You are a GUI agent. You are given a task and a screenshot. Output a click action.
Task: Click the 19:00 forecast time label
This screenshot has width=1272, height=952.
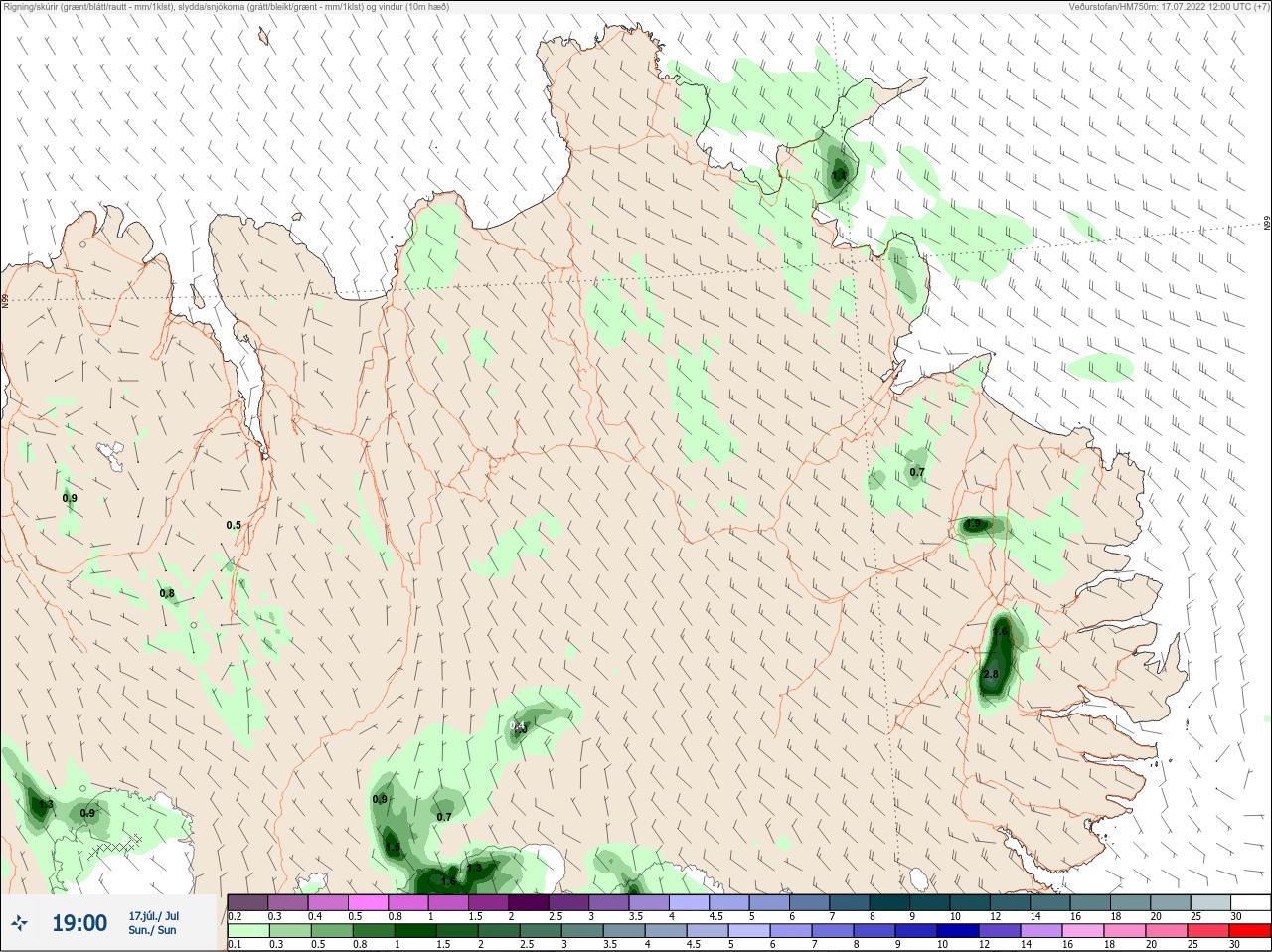pyautogui.click(x=79, y=923)
